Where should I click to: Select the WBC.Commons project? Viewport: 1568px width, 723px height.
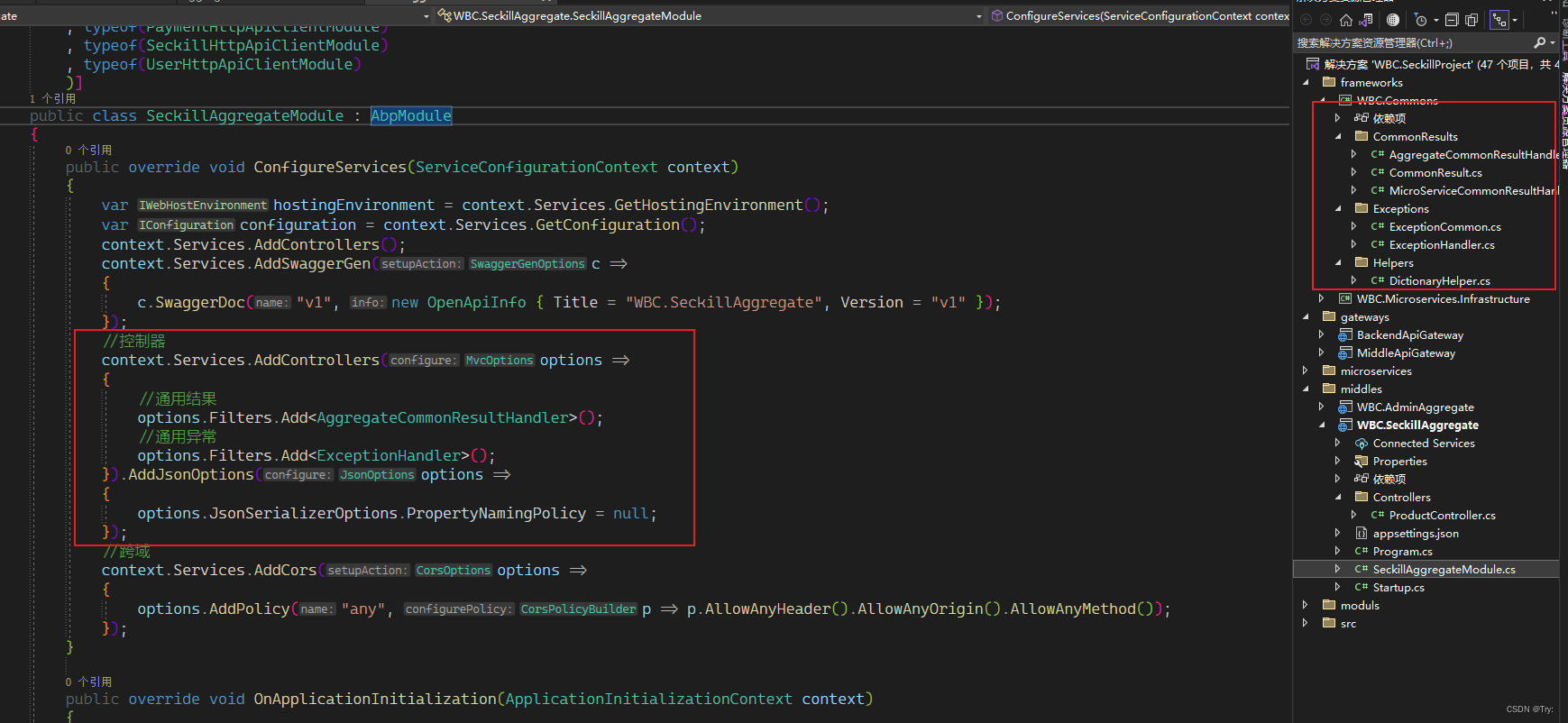pos(1397,100)
